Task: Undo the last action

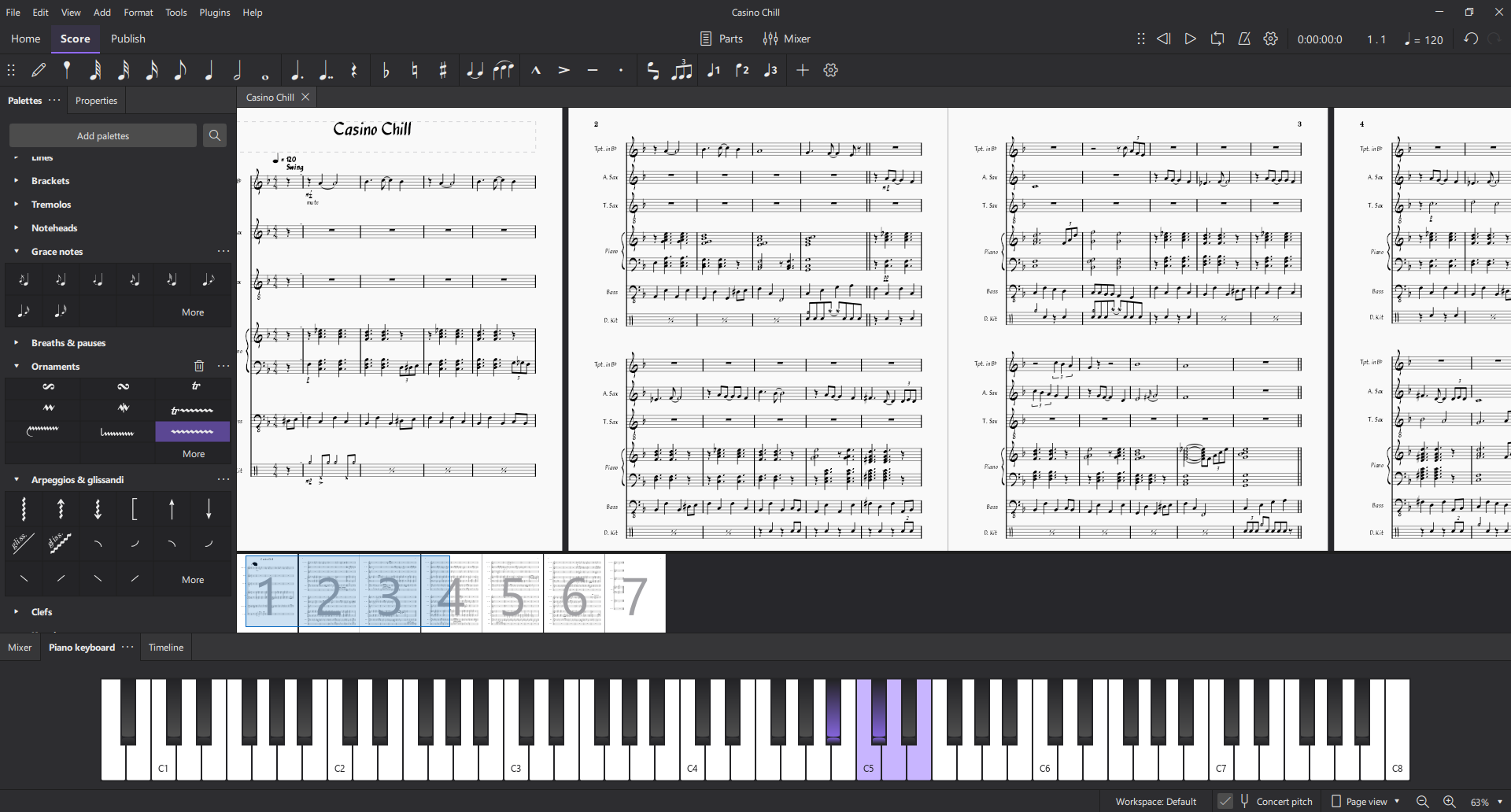Action: pos(1470,39)
